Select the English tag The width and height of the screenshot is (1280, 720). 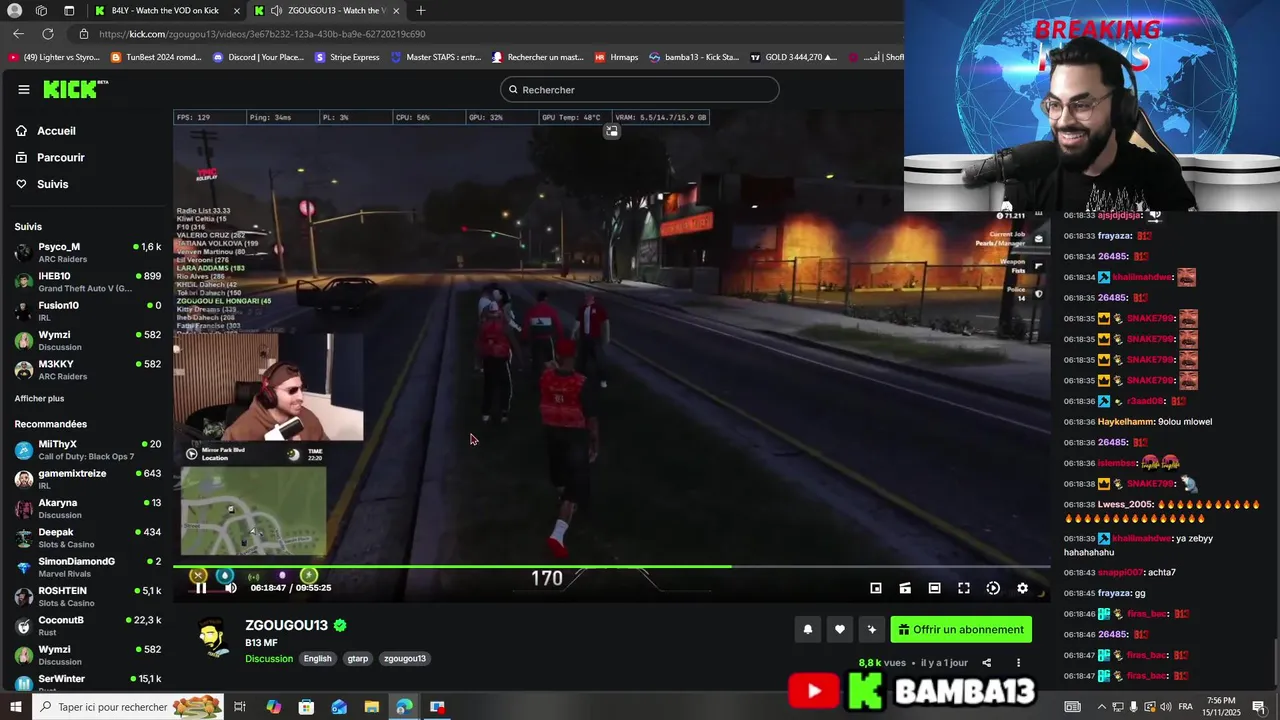317,658
